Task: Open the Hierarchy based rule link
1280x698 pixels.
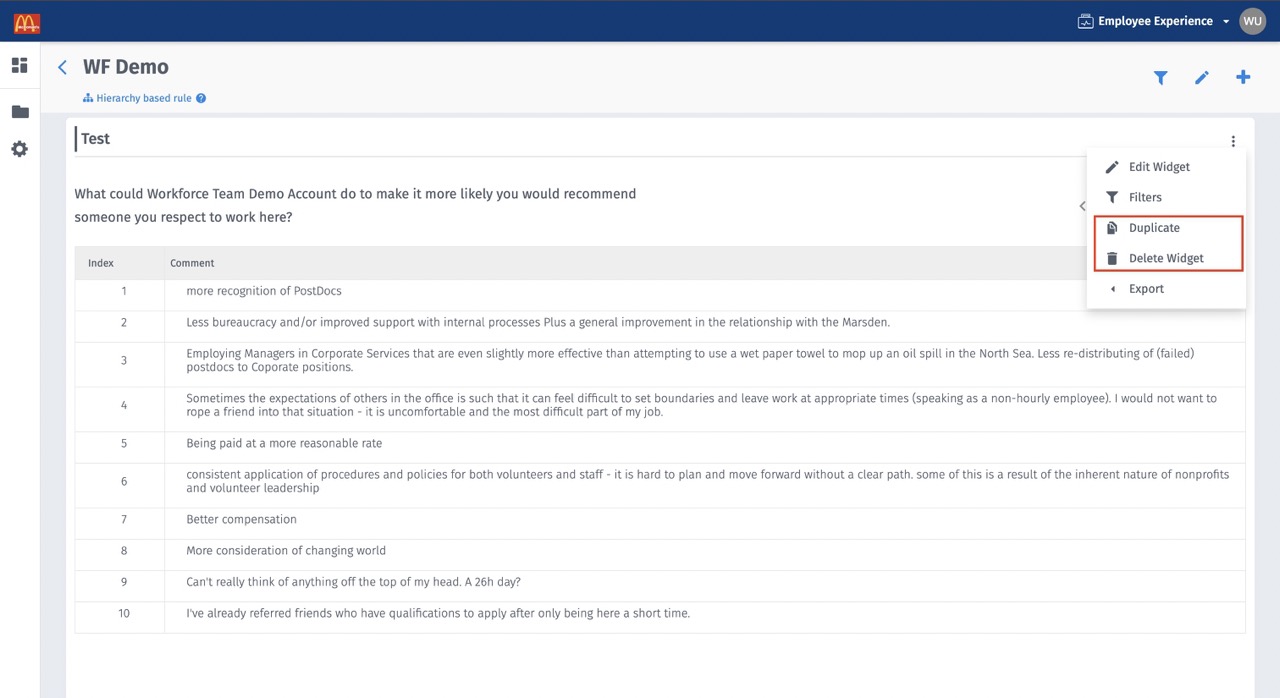Action: [144, 98]
